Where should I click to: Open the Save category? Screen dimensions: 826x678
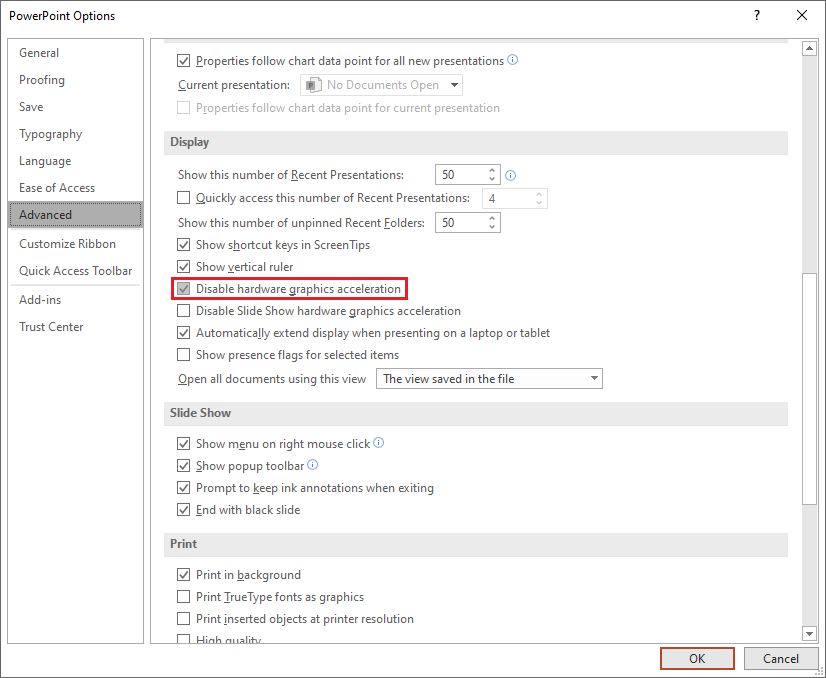point(76,107)
